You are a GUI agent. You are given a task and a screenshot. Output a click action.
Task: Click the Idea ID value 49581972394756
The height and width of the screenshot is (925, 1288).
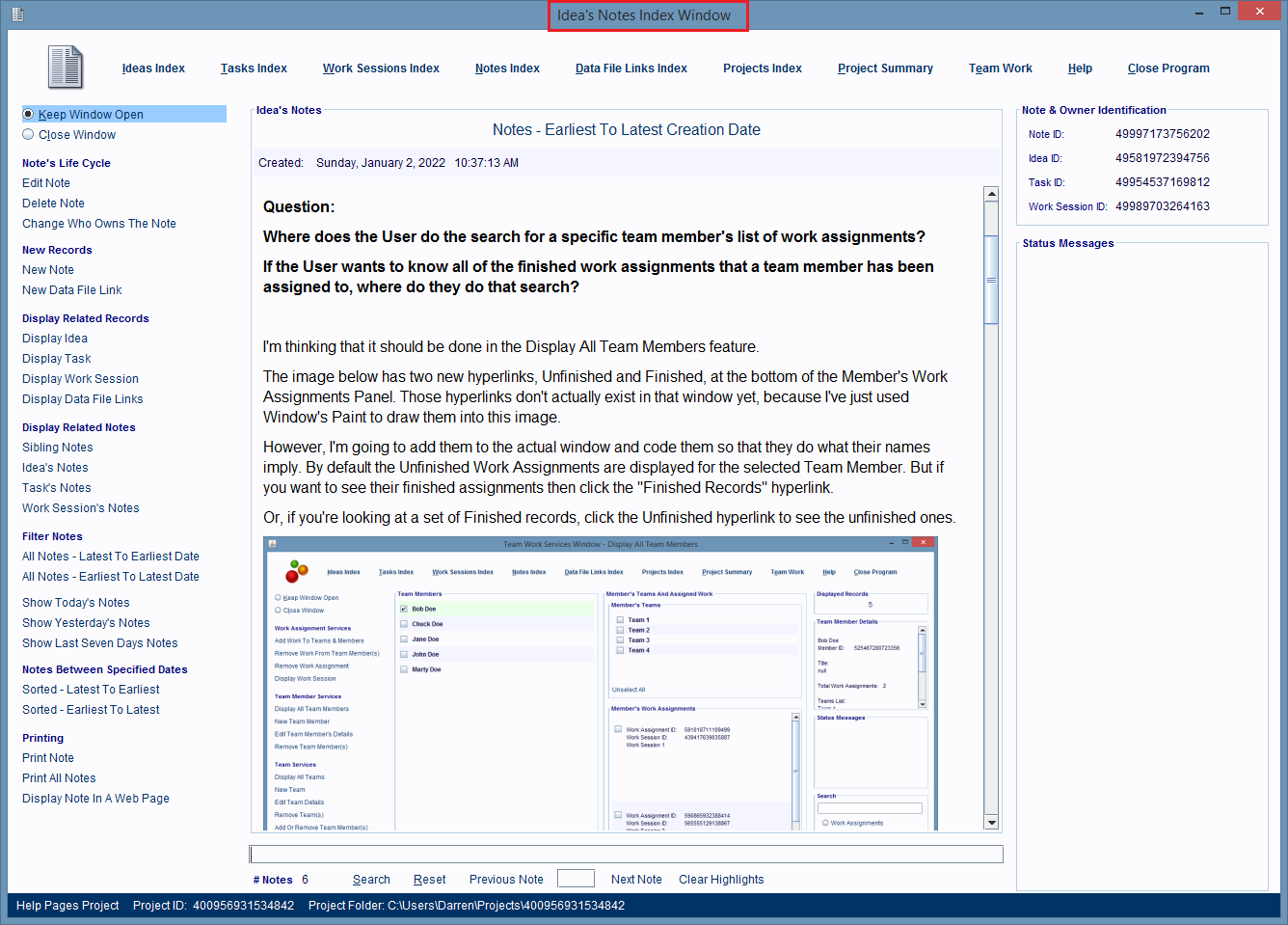pos(1163,158)
